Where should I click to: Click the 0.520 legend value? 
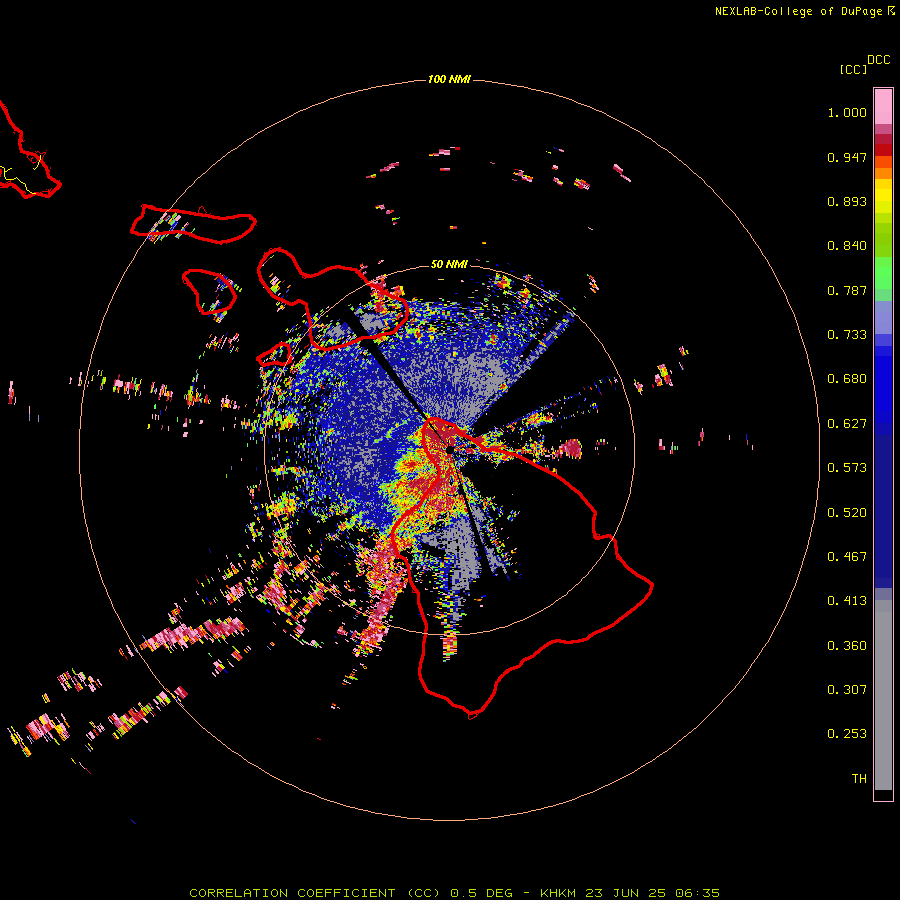(847, 513)
